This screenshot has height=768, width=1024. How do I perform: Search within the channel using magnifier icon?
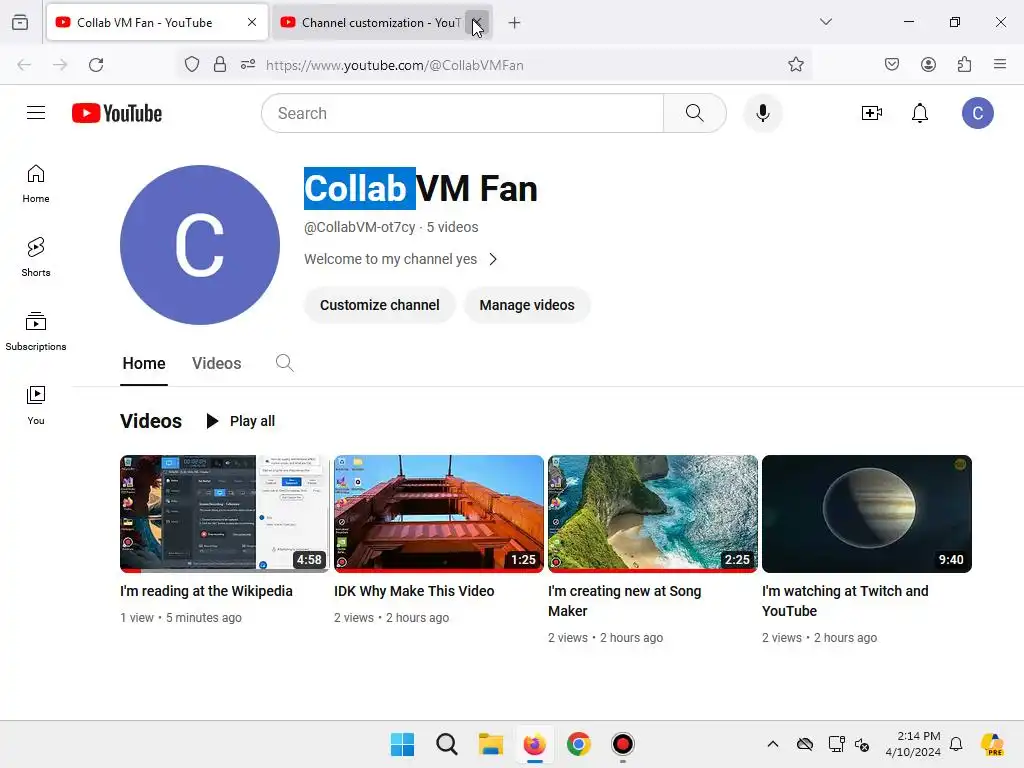point(284,363)
